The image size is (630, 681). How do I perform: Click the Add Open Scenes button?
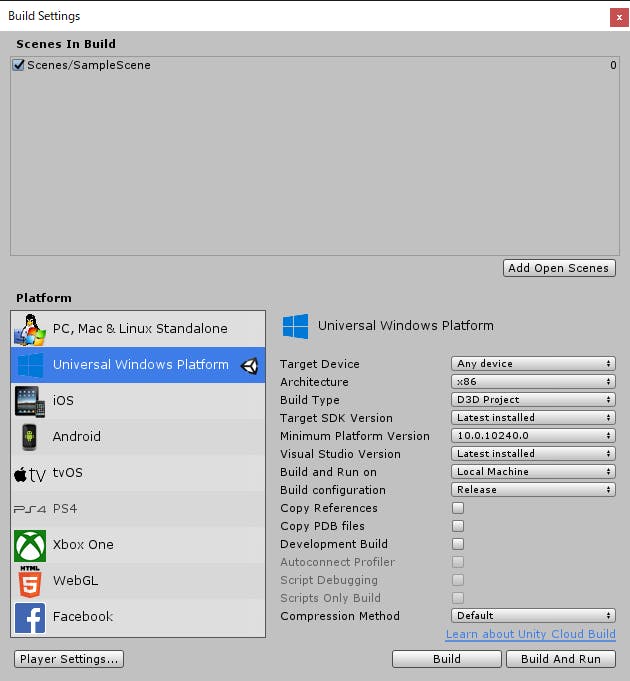pyautogui.click(x=559, y=268)
